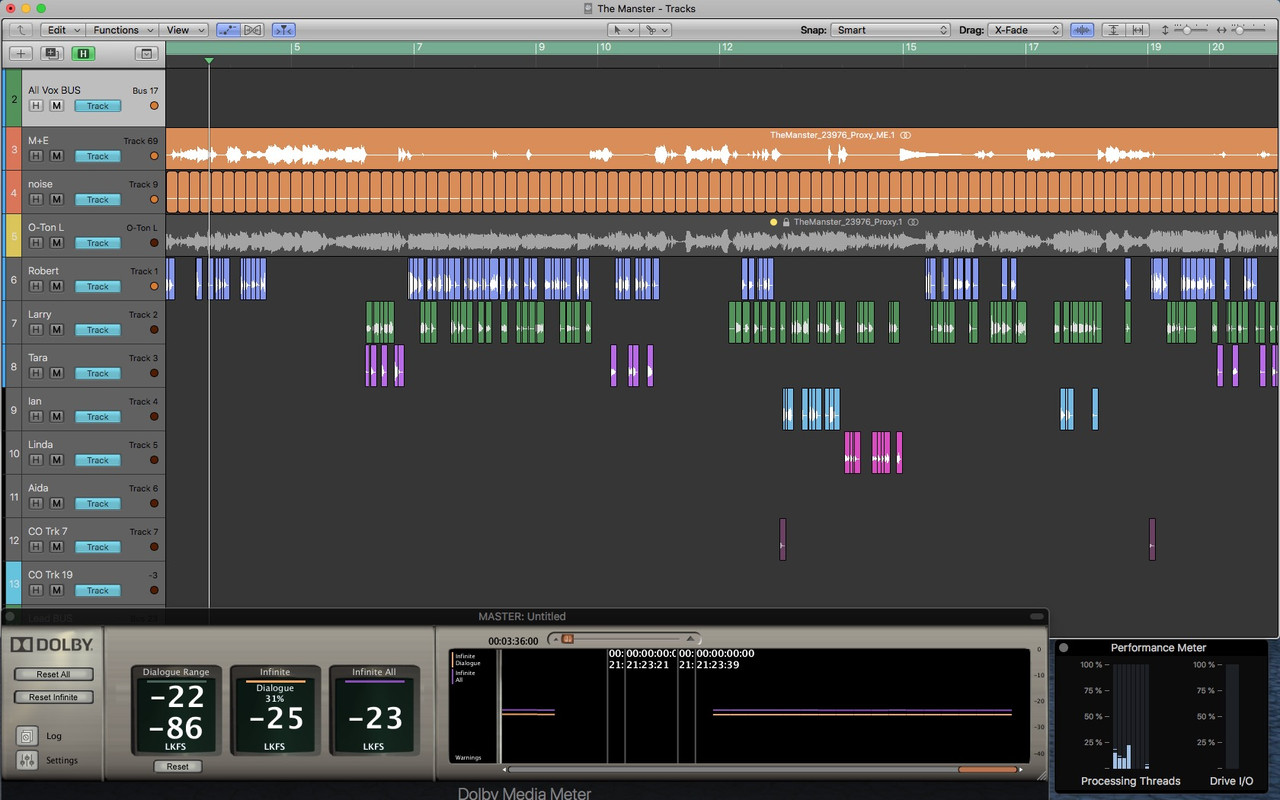Click the lock icon on TheManster_23976_Proxy.1 region

(786, 222)
